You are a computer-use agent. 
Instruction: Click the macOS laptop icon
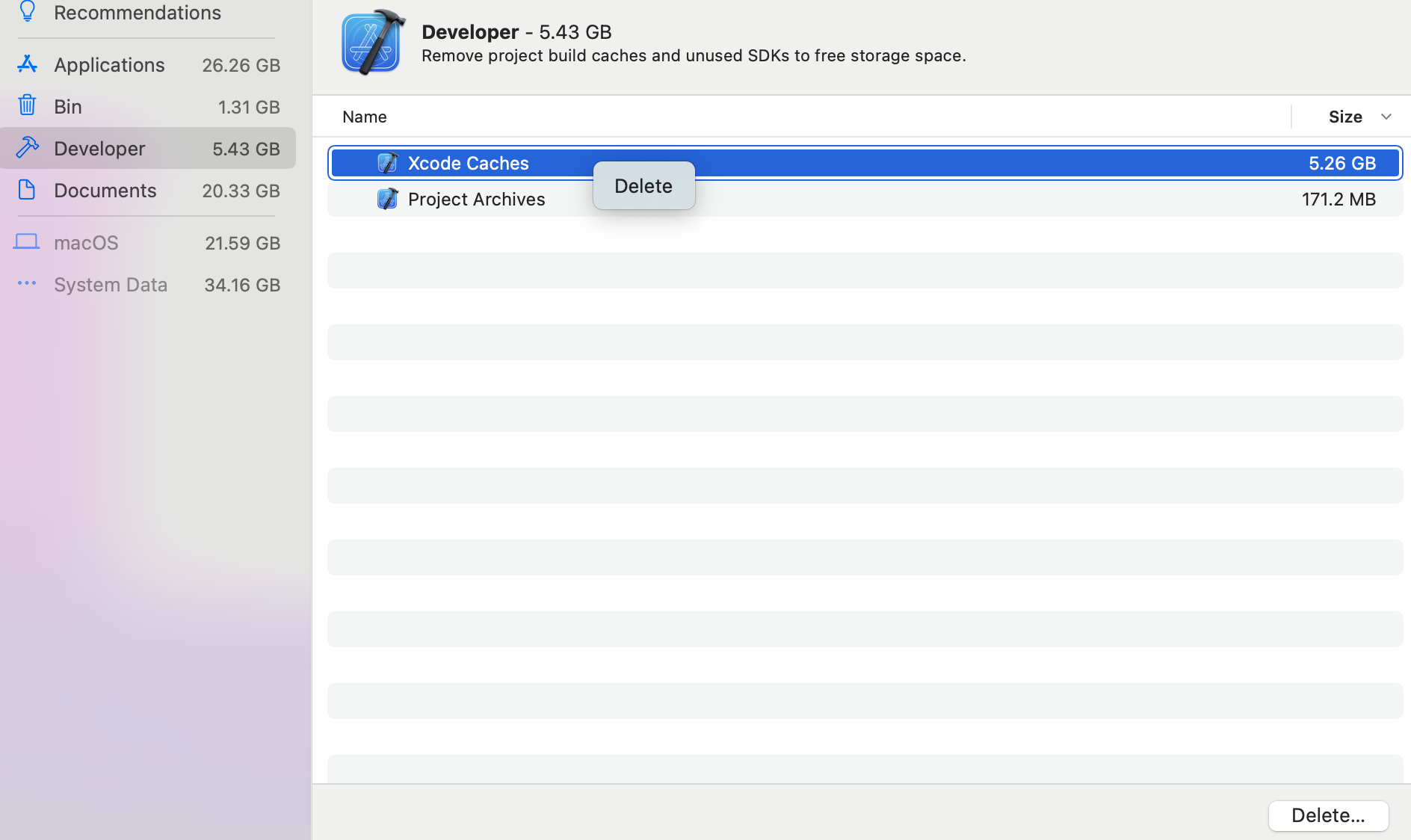[x=27, y=241]
